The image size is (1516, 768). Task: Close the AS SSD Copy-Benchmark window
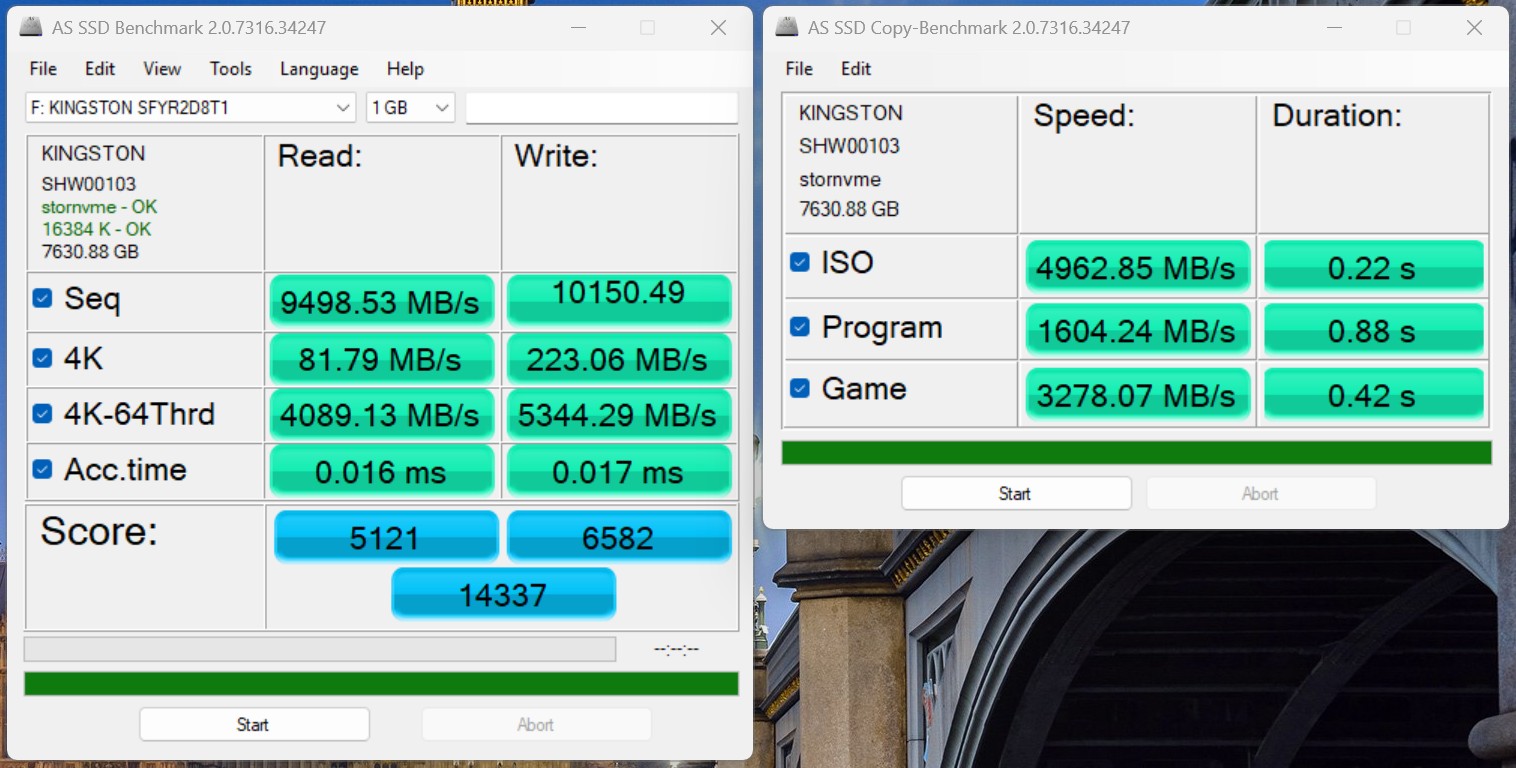tap(1474, 28)
